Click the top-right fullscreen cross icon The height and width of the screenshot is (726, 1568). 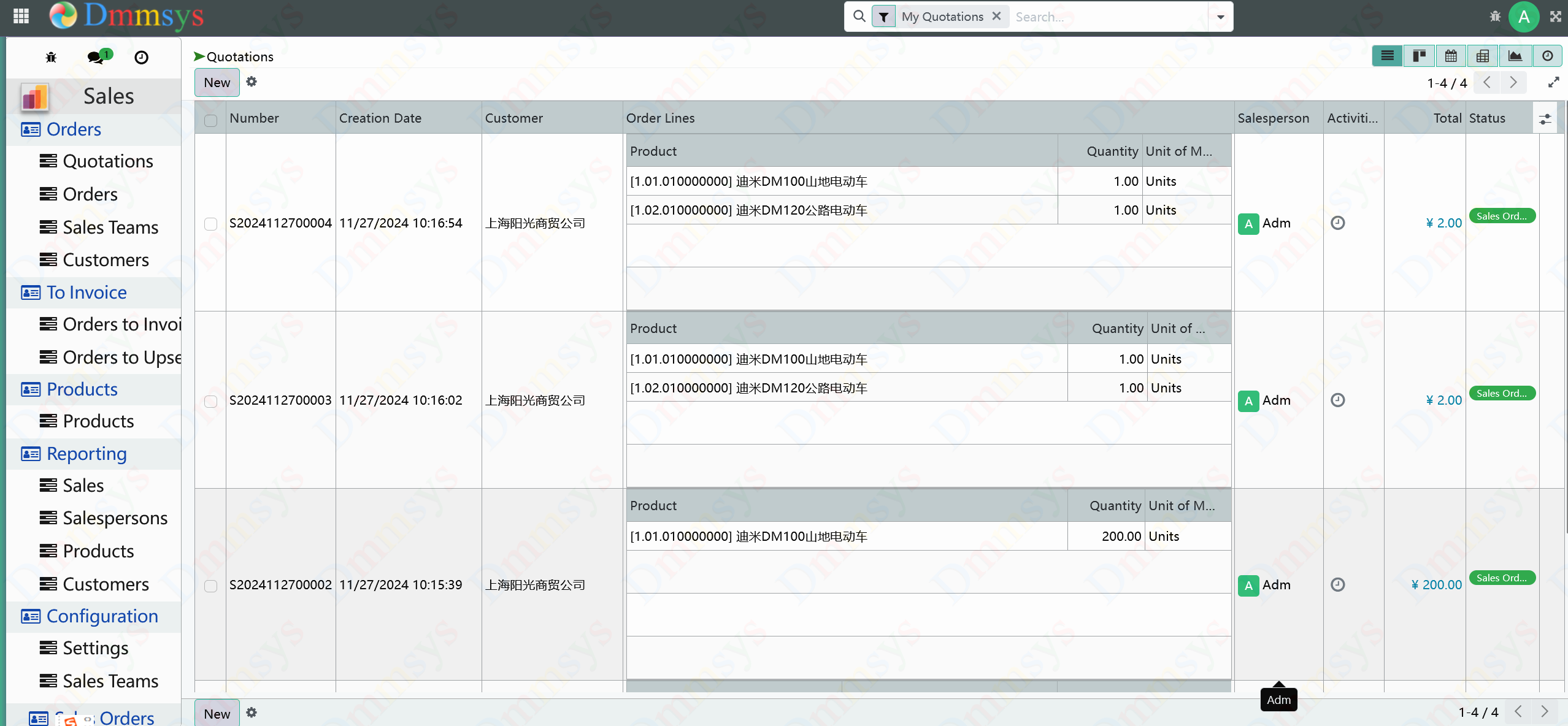[1556, 17]
